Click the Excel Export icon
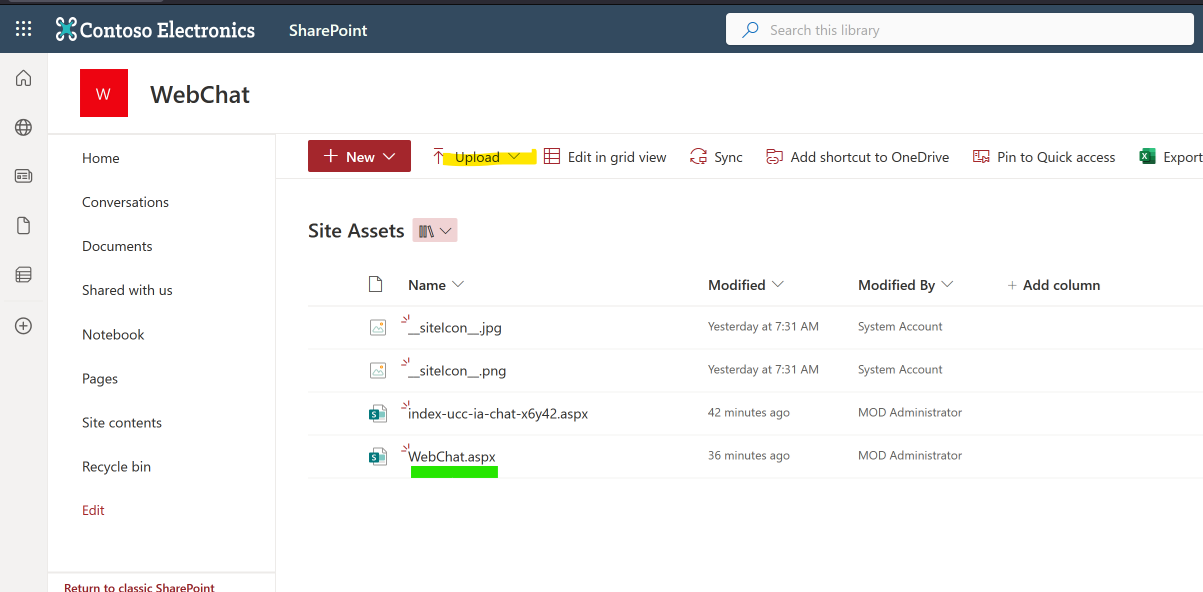This screenshot has height=592, width=1203. click(x=1148, y=157)
